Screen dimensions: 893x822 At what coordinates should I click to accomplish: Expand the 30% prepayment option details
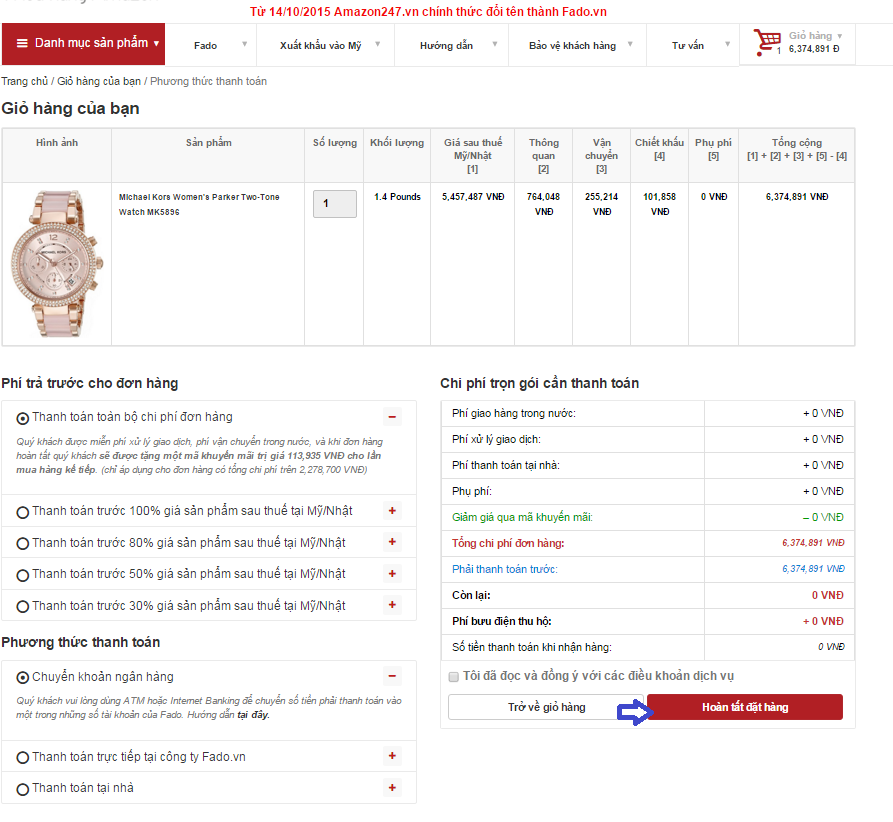pyautogui.click(x=392, y=604)
